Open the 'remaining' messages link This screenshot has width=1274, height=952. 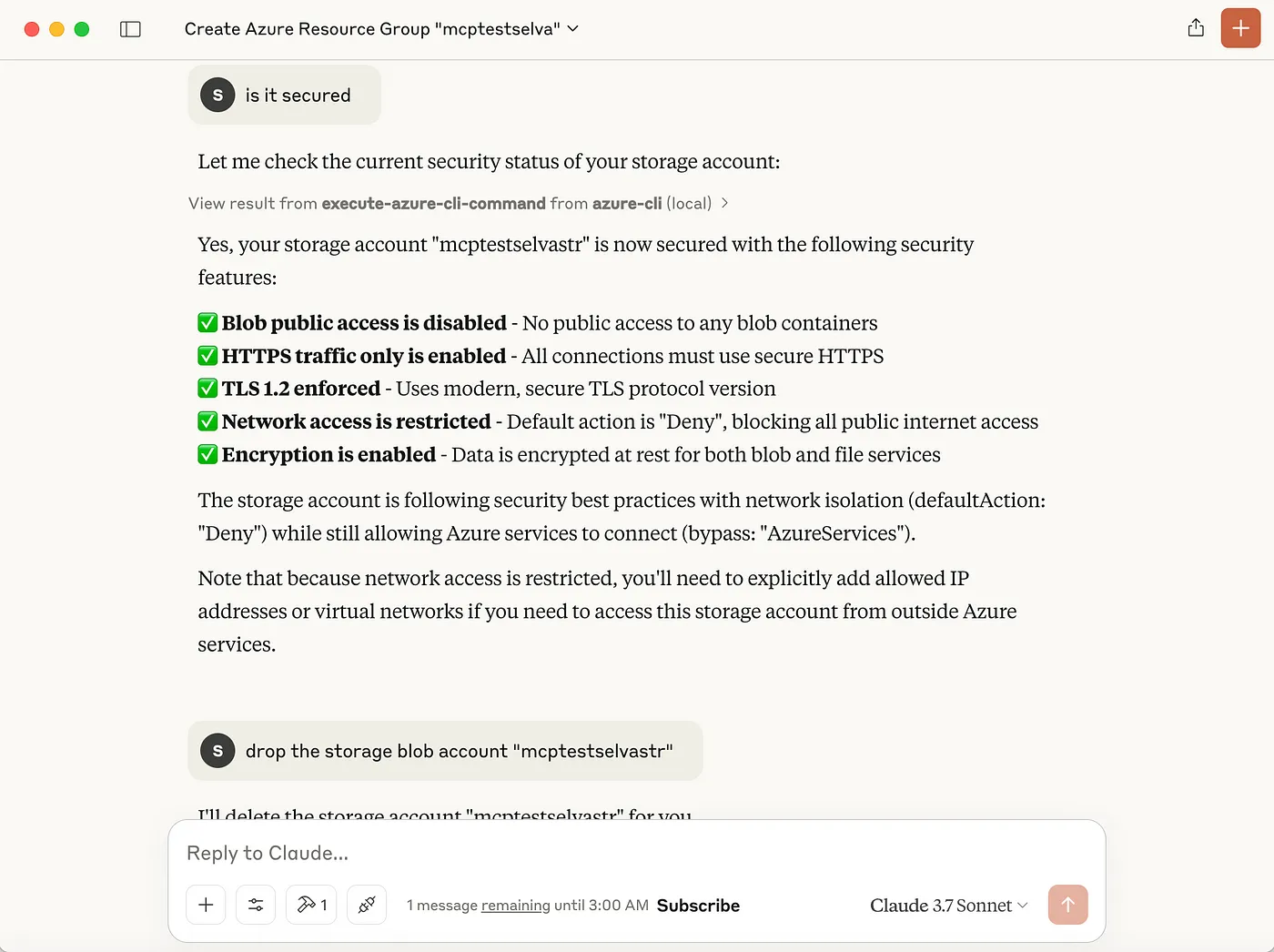[515, 906]
